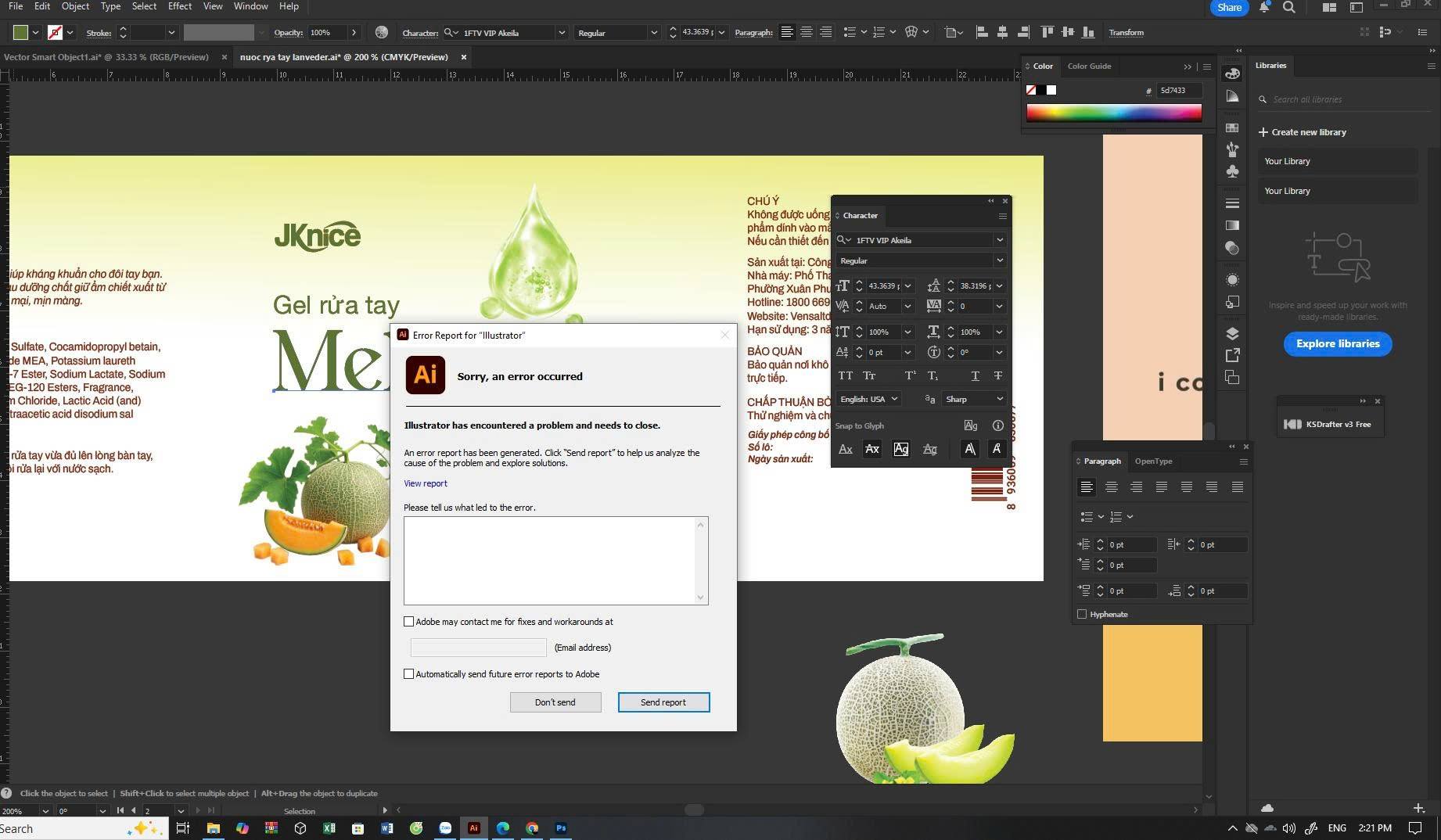The image size is (1441, 840).
Task: Toggle baseline snap Ax in Snap to Glyph
Action: 845,449
